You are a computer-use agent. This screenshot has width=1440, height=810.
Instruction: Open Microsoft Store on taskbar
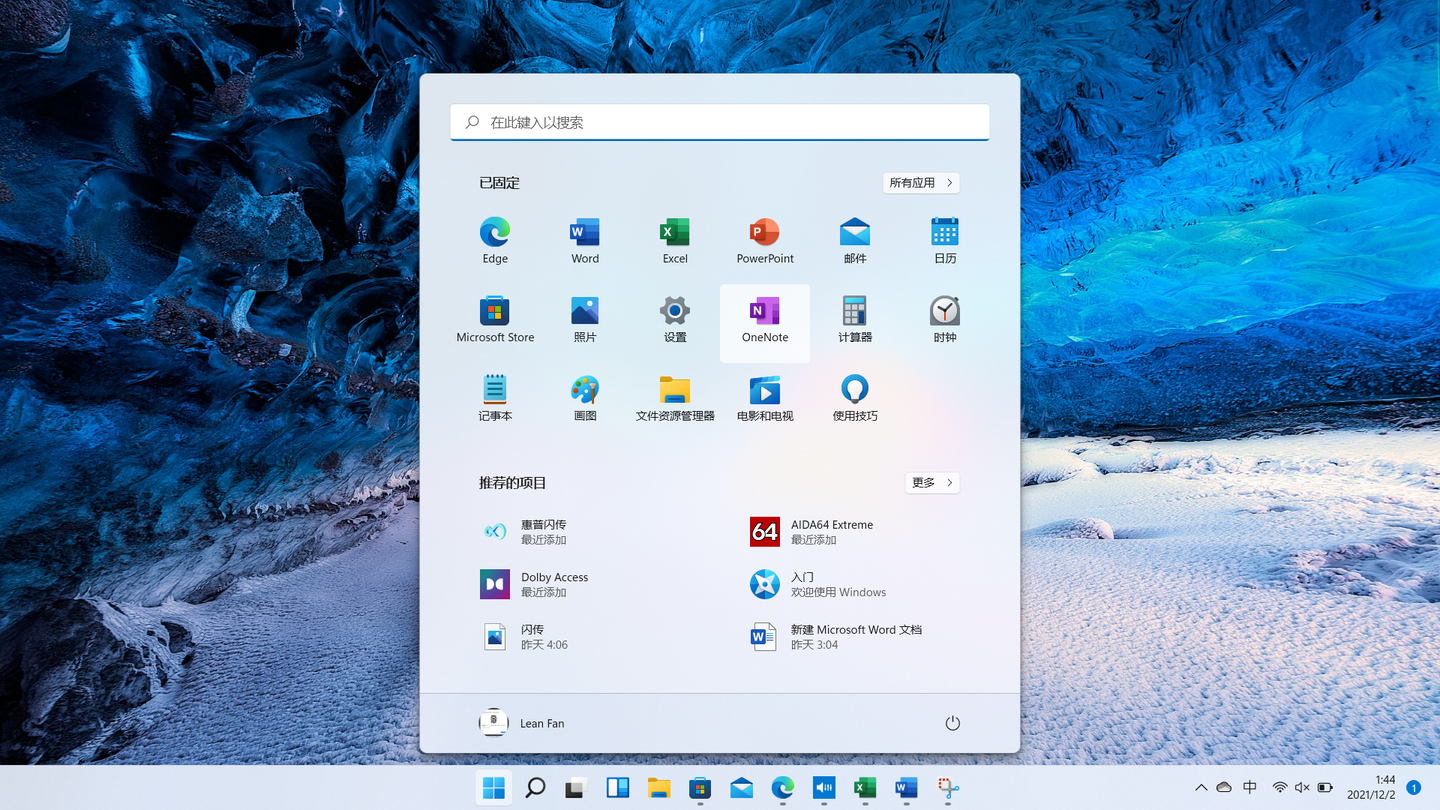pos(700,788)
